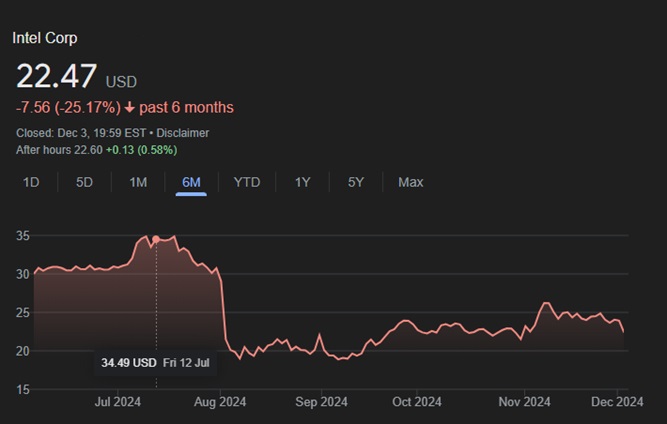
Task: Click the 20 y-axis label
Action: click(23, 351)
